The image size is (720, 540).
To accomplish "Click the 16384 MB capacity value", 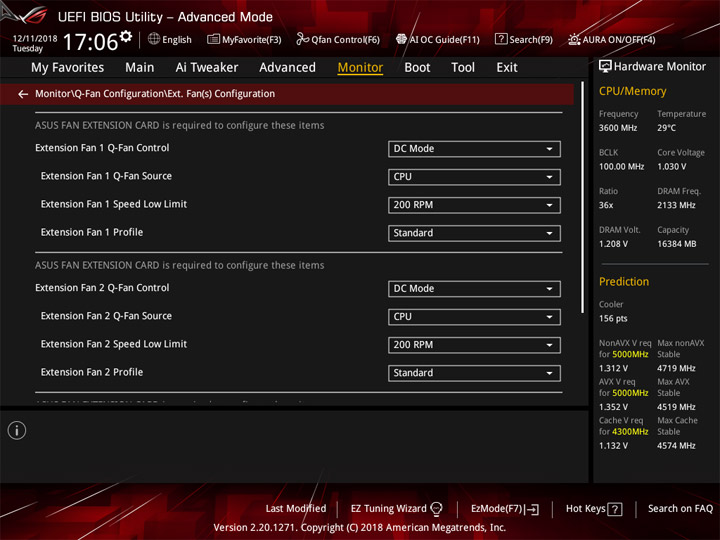I will tap(677, 244).
